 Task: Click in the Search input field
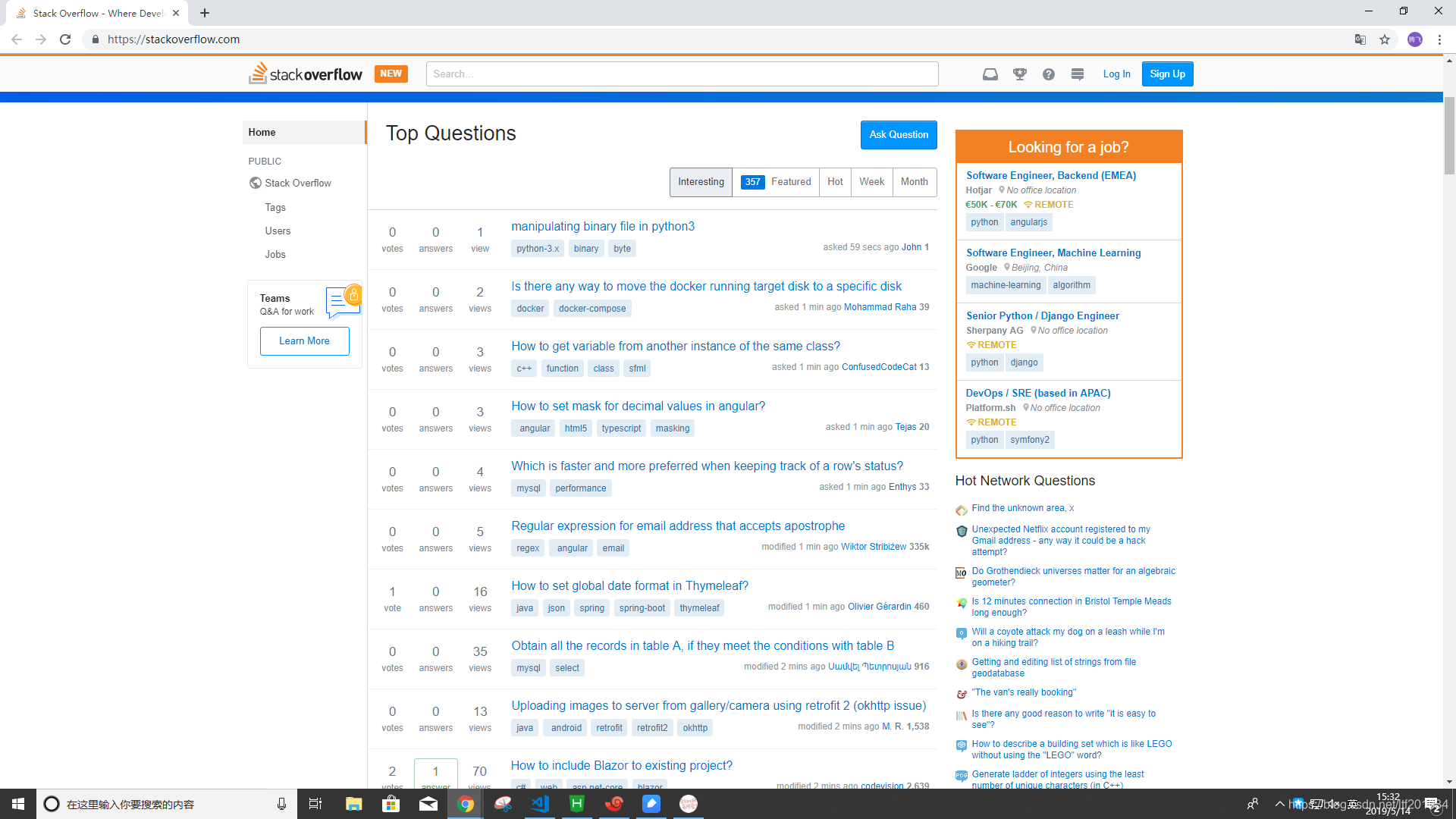tap(682, 74)
